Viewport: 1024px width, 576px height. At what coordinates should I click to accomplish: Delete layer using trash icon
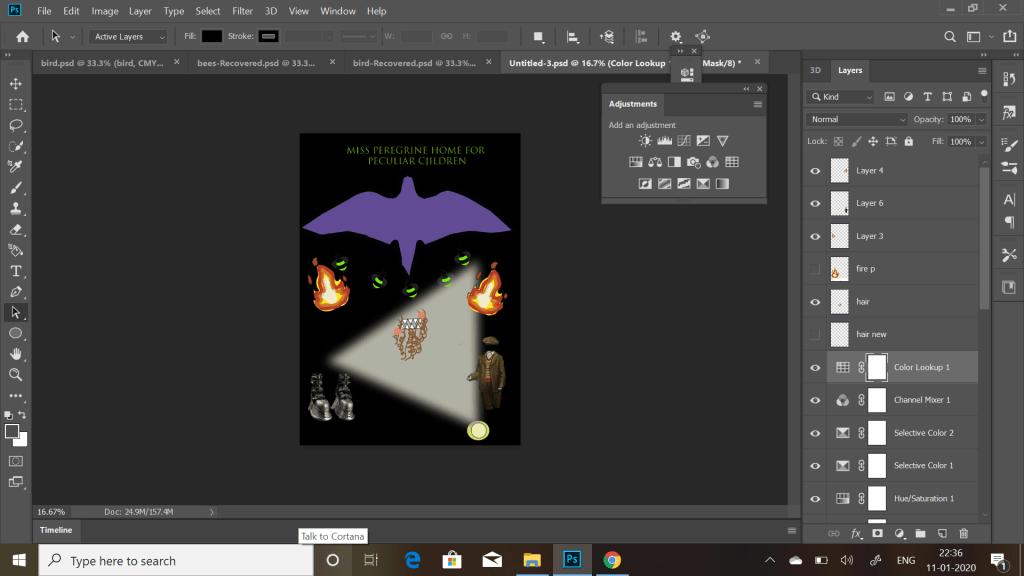coord(964,533)
